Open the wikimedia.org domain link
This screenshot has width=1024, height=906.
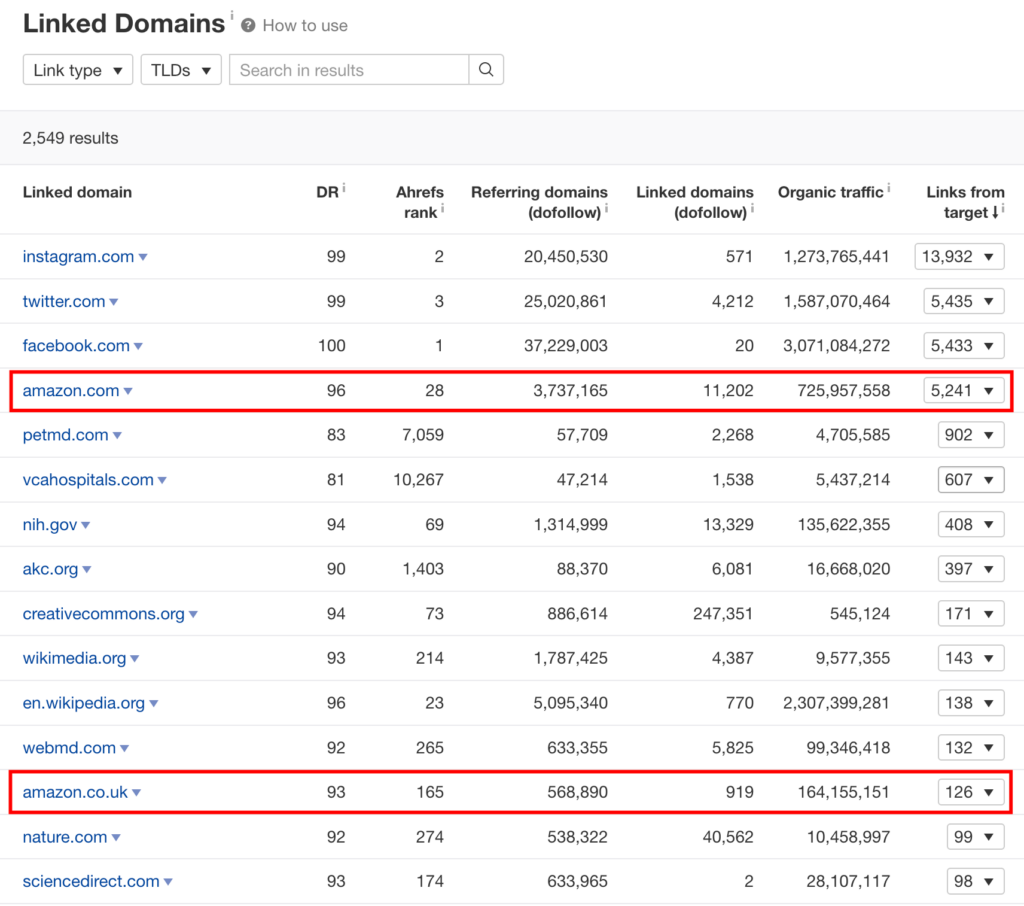point(74,658)
